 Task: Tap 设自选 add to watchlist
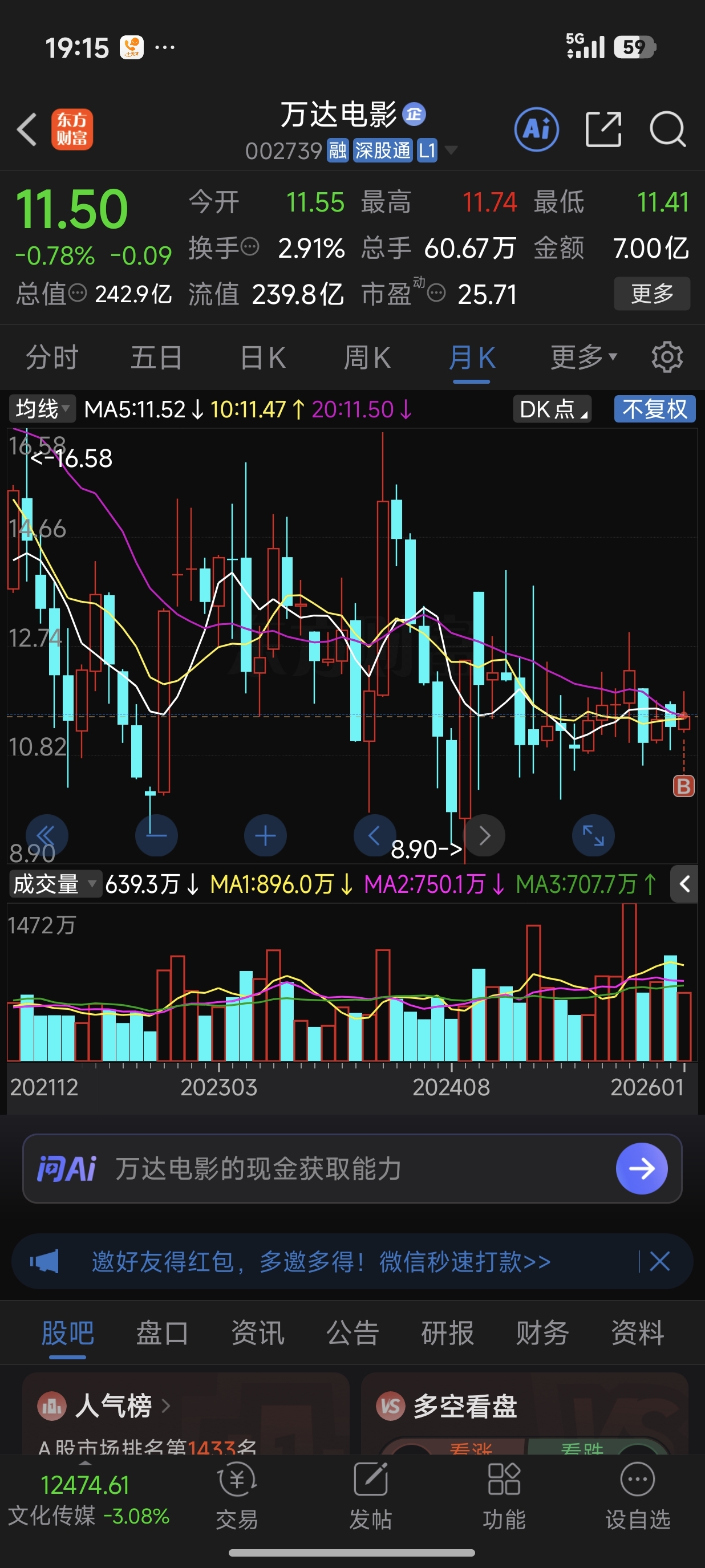[x=638, y=1495]
